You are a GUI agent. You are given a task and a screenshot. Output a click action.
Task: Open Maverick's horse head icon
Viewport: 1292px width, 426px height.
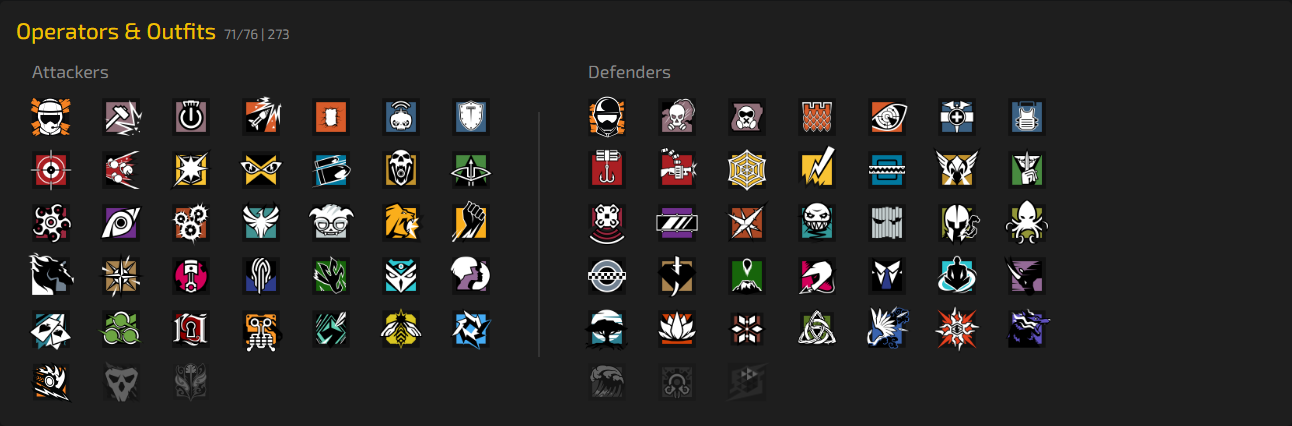(x=49, y=274)
